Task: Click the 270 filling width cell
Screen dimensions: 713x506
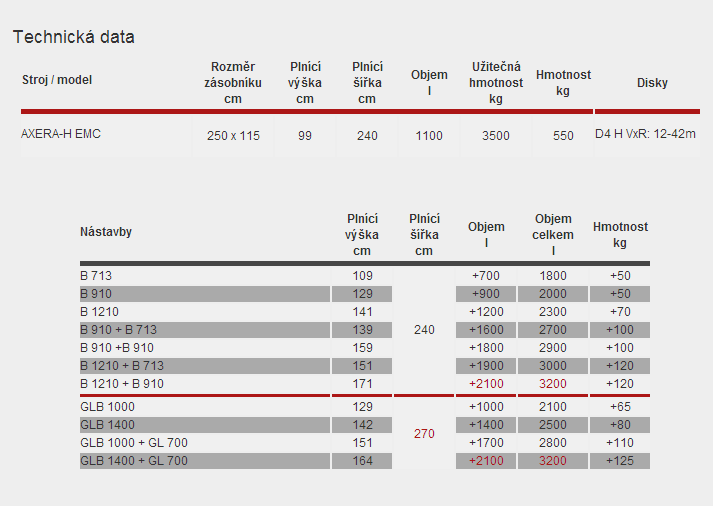Action: (424, 434)
